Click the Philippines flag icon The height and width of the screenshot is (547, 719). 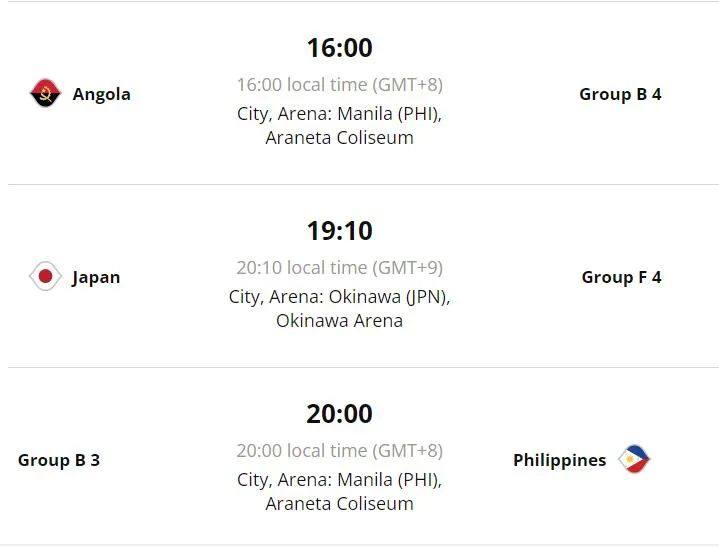click(634, 460)
